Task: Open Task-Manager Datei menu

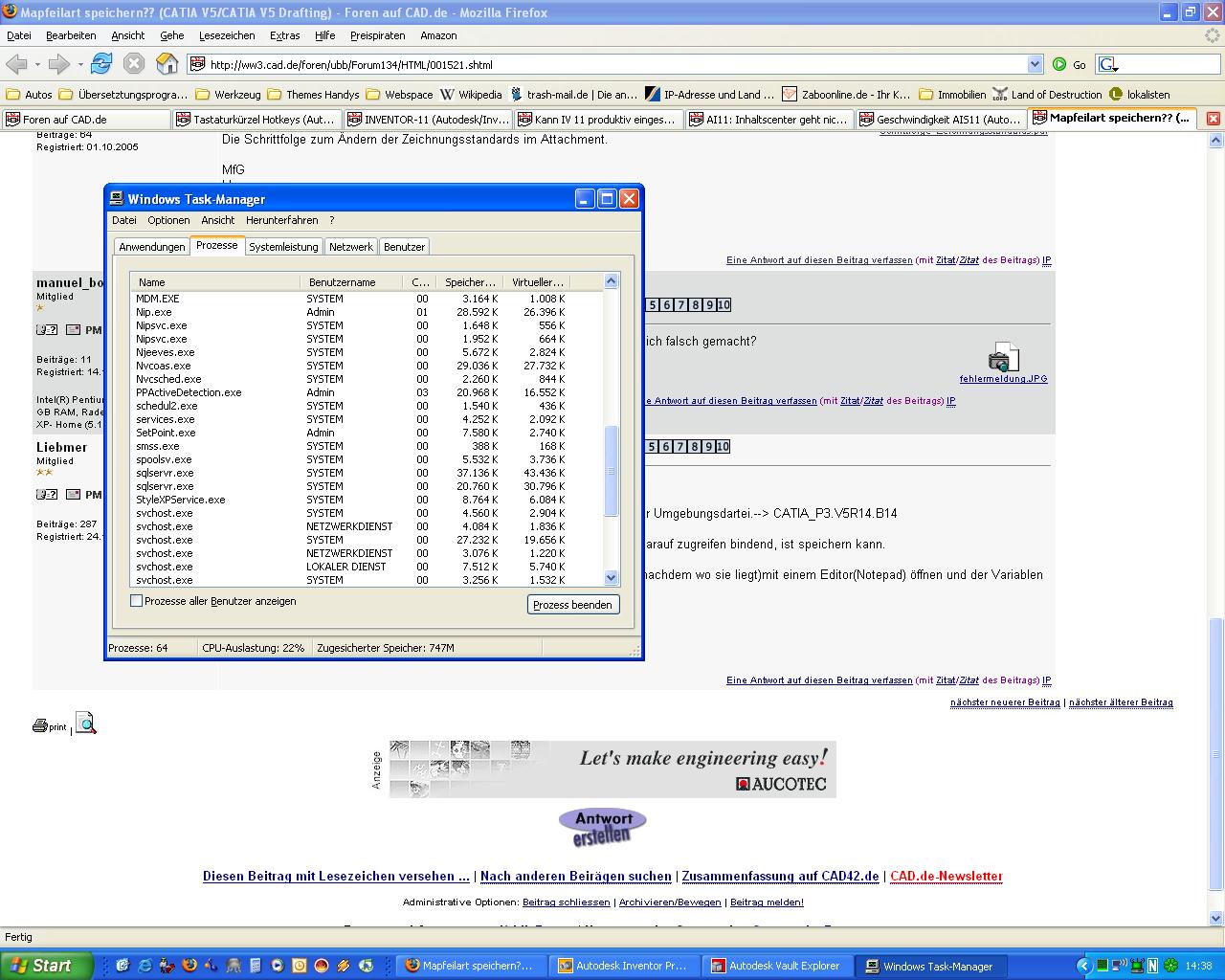Action: pos(124,220)
